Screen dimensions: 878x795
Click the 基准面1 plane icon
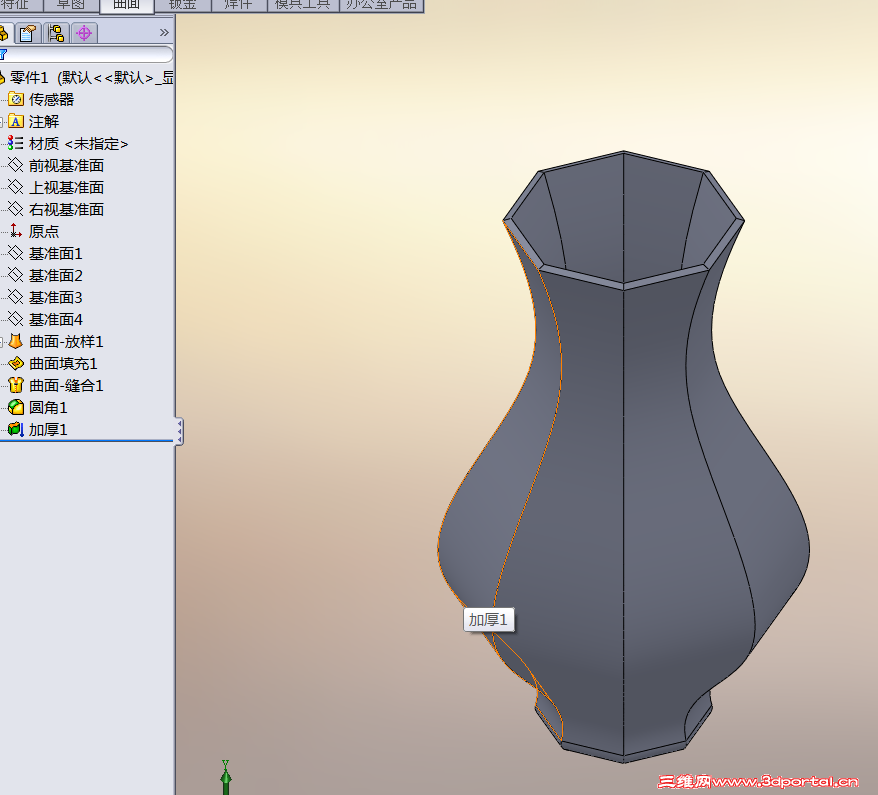(x=16, y=253)
